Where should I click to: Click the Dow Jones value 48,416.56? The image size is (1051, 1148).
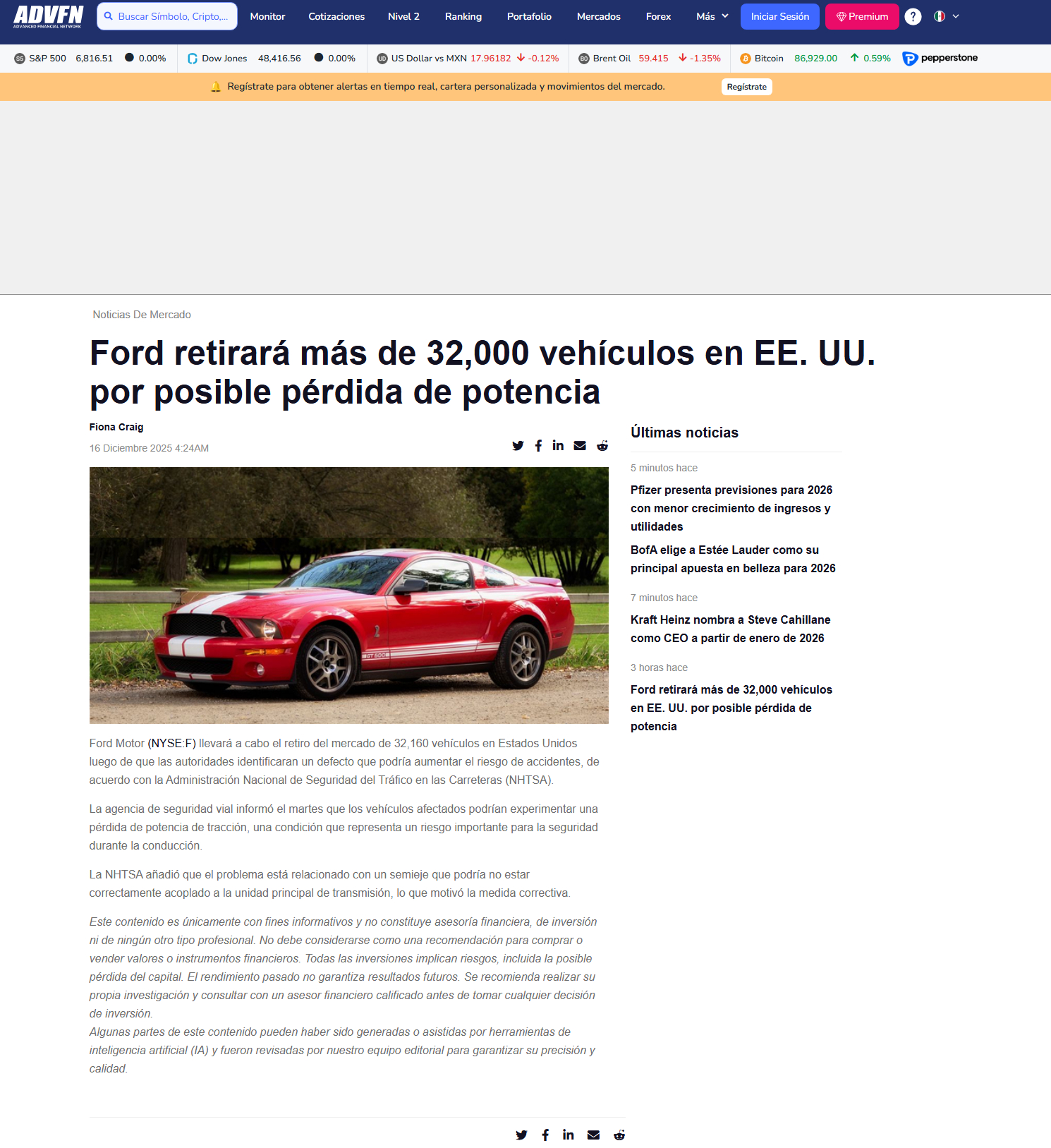[x=279, y=59]
